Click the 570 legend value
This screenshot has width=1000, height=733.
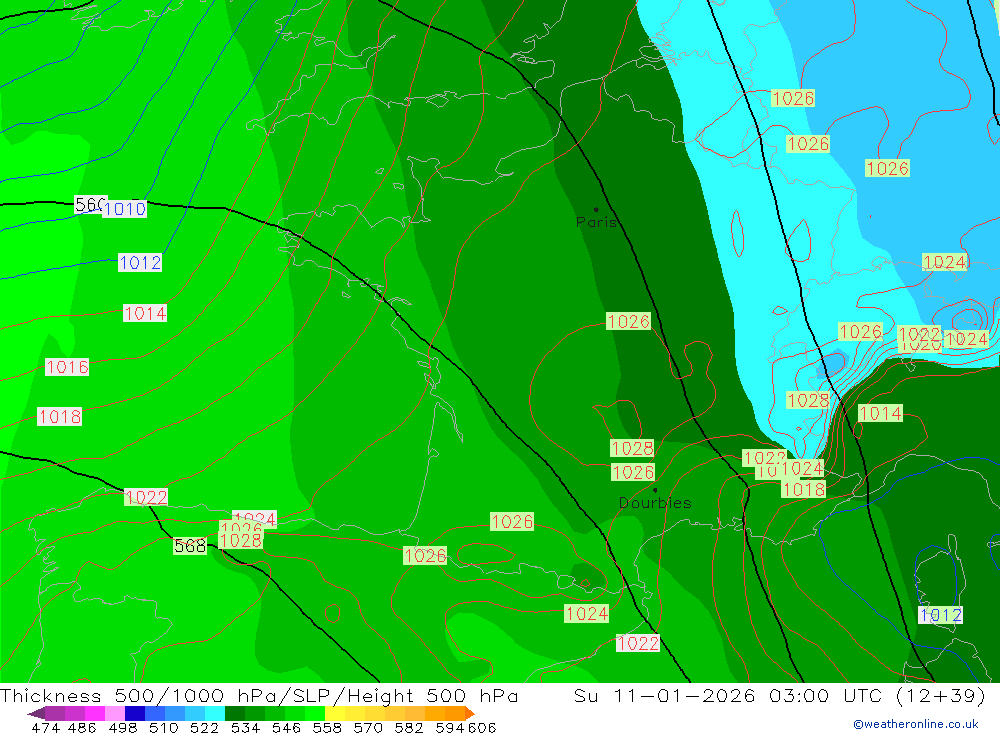click(367, 727)
